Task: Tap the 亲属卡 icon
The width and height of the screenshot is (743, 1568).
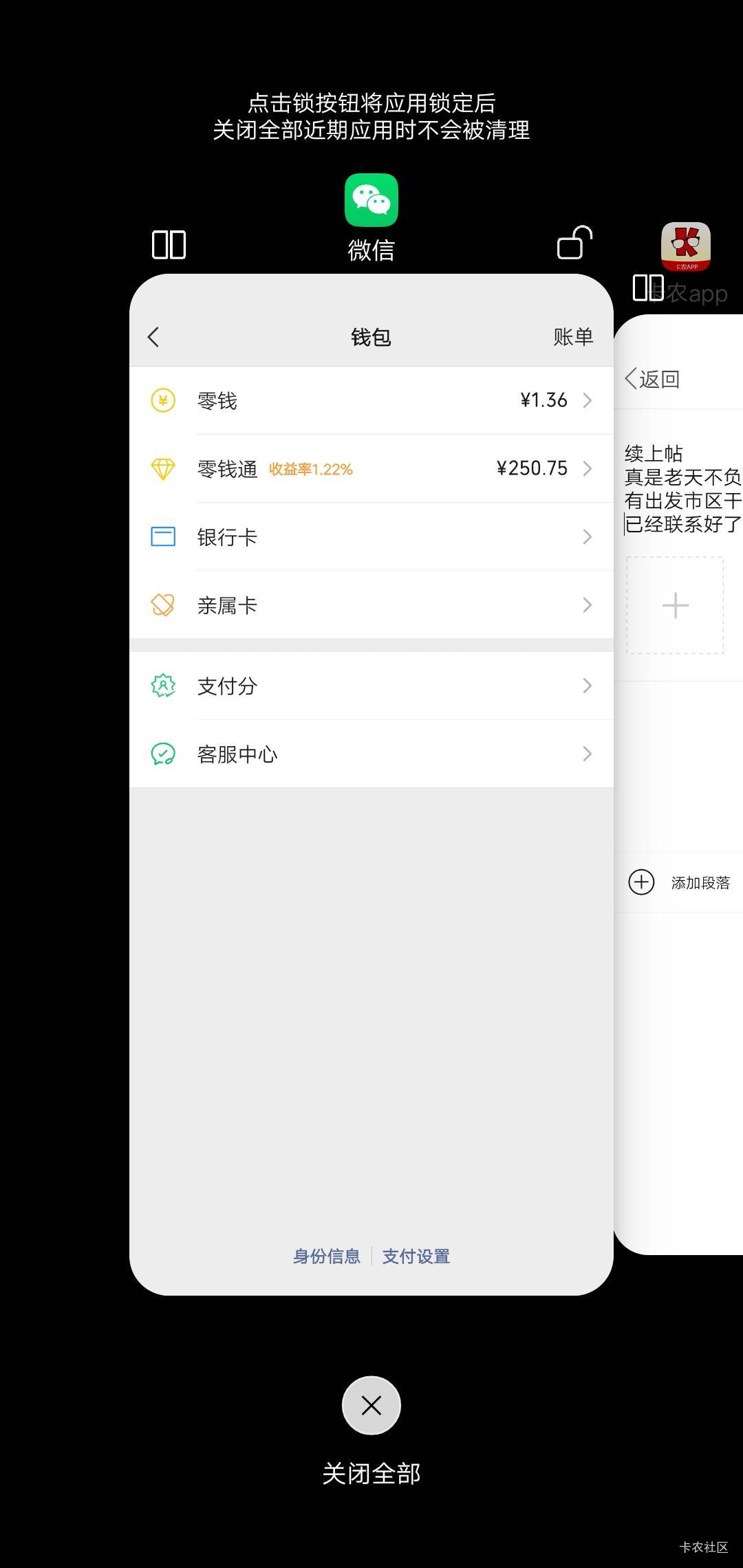Action: [163, 605]
